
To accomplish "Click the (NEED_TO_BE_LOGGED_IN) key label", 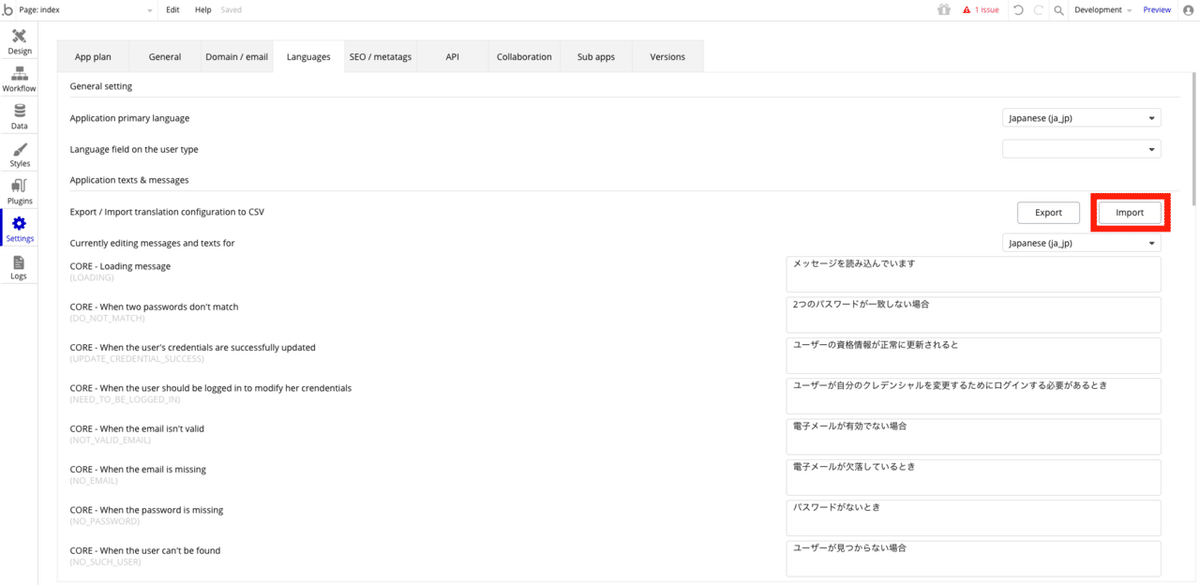I will pos(123,399).
